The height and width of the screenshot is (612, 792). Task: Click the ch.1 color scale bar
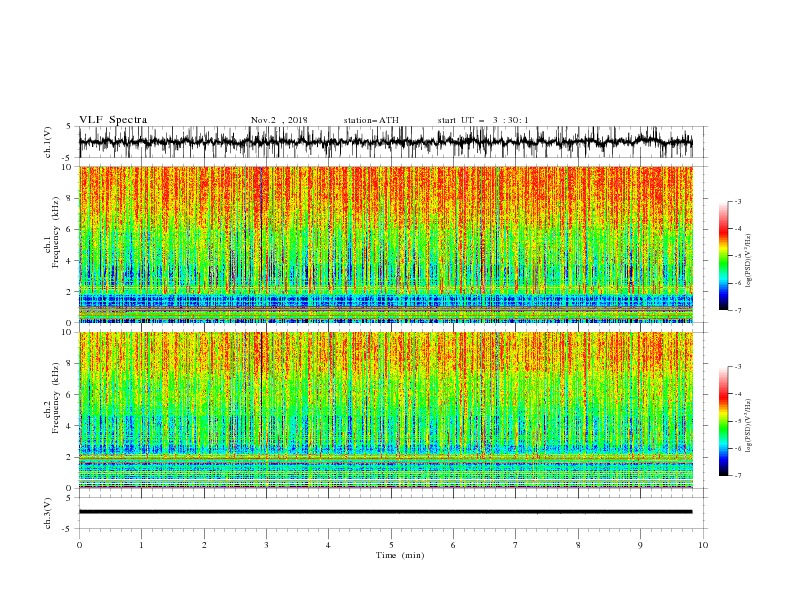coord(723,256)
